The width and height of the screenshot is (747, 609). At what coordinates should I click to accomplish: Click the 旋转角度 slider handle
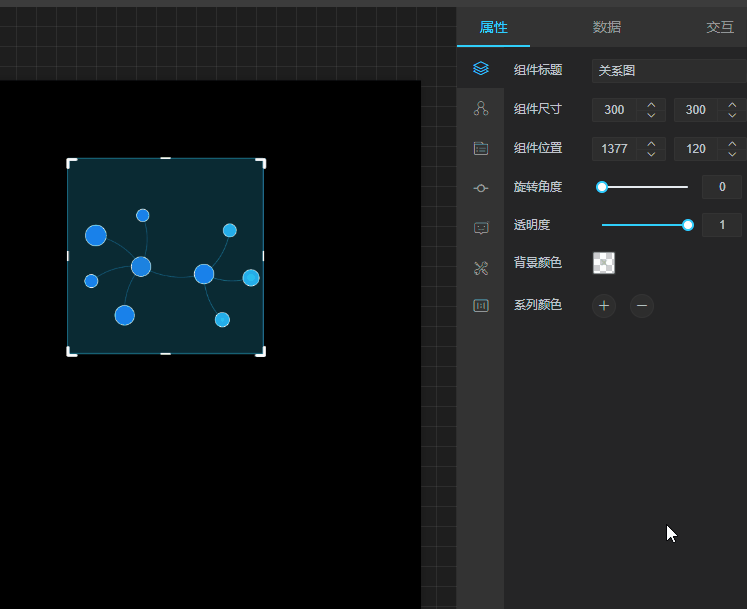(602, 187)
